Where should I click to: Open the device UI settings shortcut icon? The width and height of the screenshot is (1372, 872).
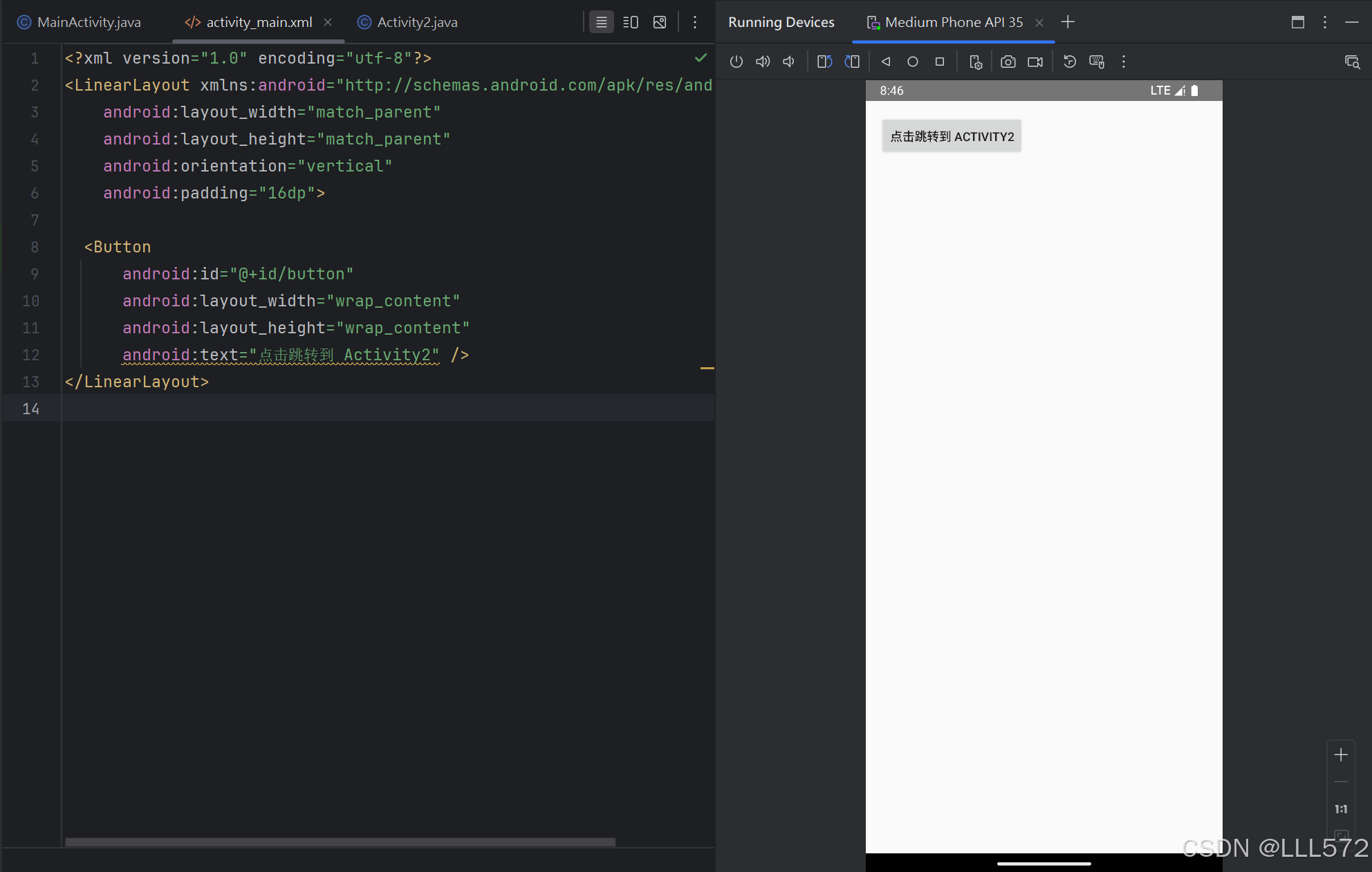click(976, 62)
